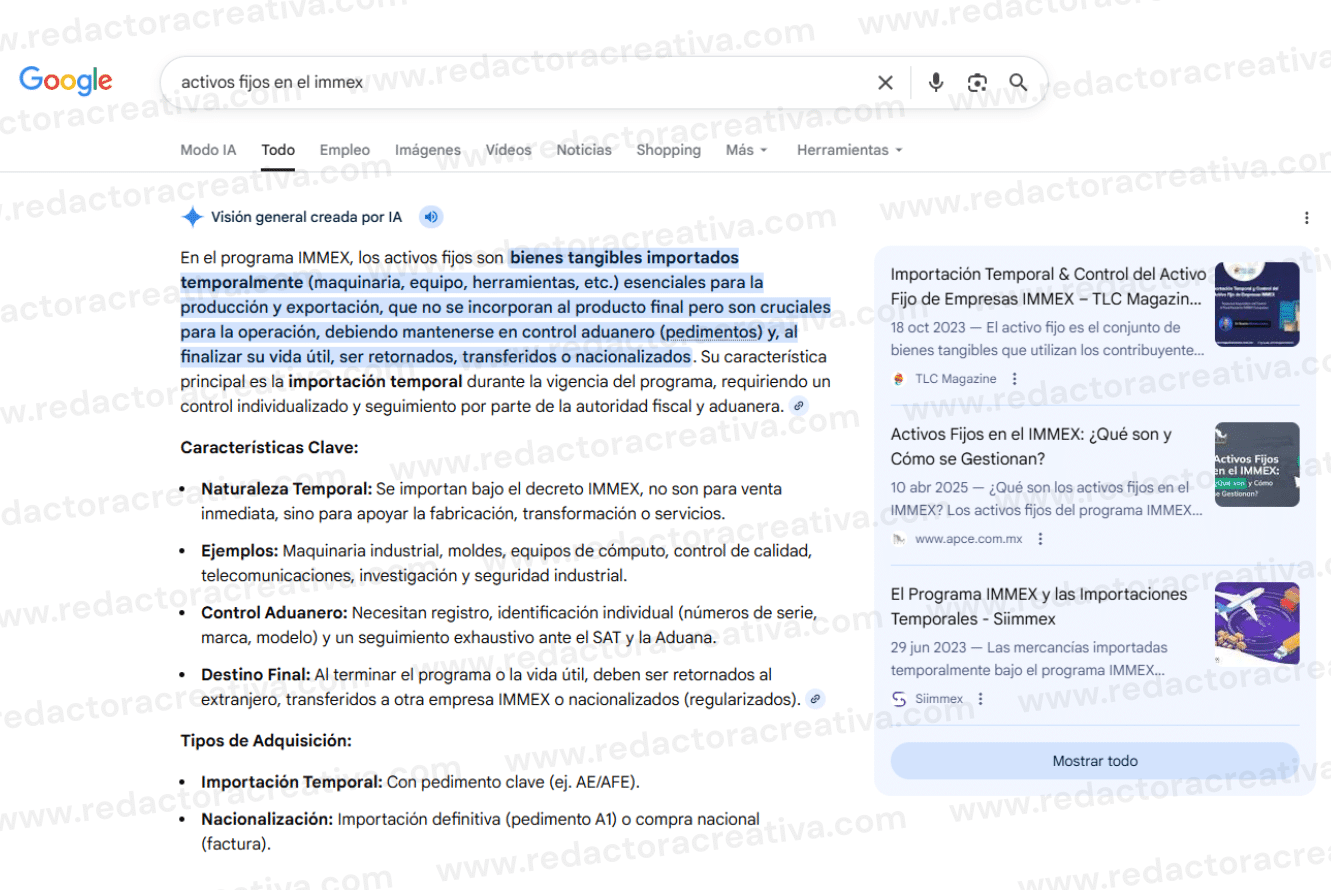Select the TLC Magazine favicon
1331x890 pixels.
pyautogui.click(x=899, y=379)
